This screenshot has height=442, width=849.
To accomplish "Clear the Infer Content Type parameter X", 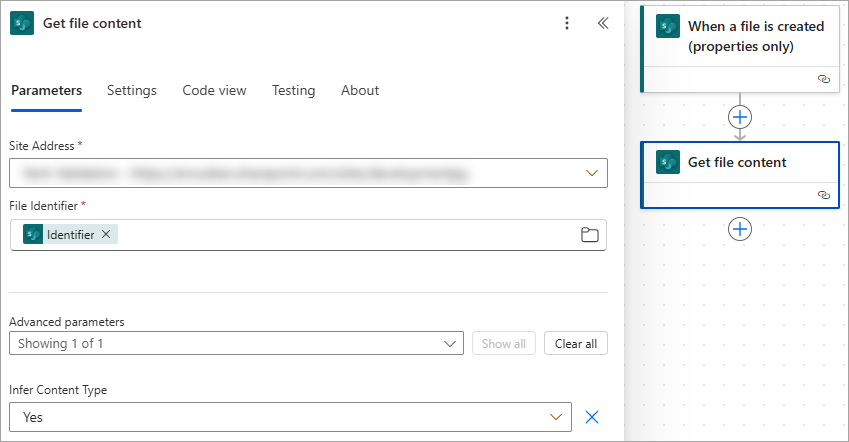I will point(592,417).
